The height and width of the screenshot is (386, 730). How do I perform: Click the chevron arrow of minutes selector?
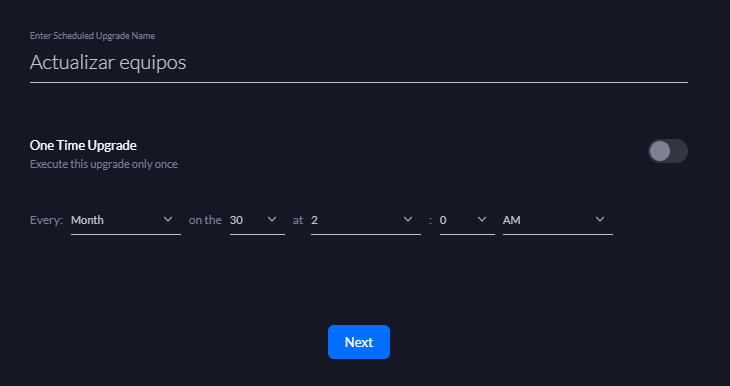[x=482, y=219]
